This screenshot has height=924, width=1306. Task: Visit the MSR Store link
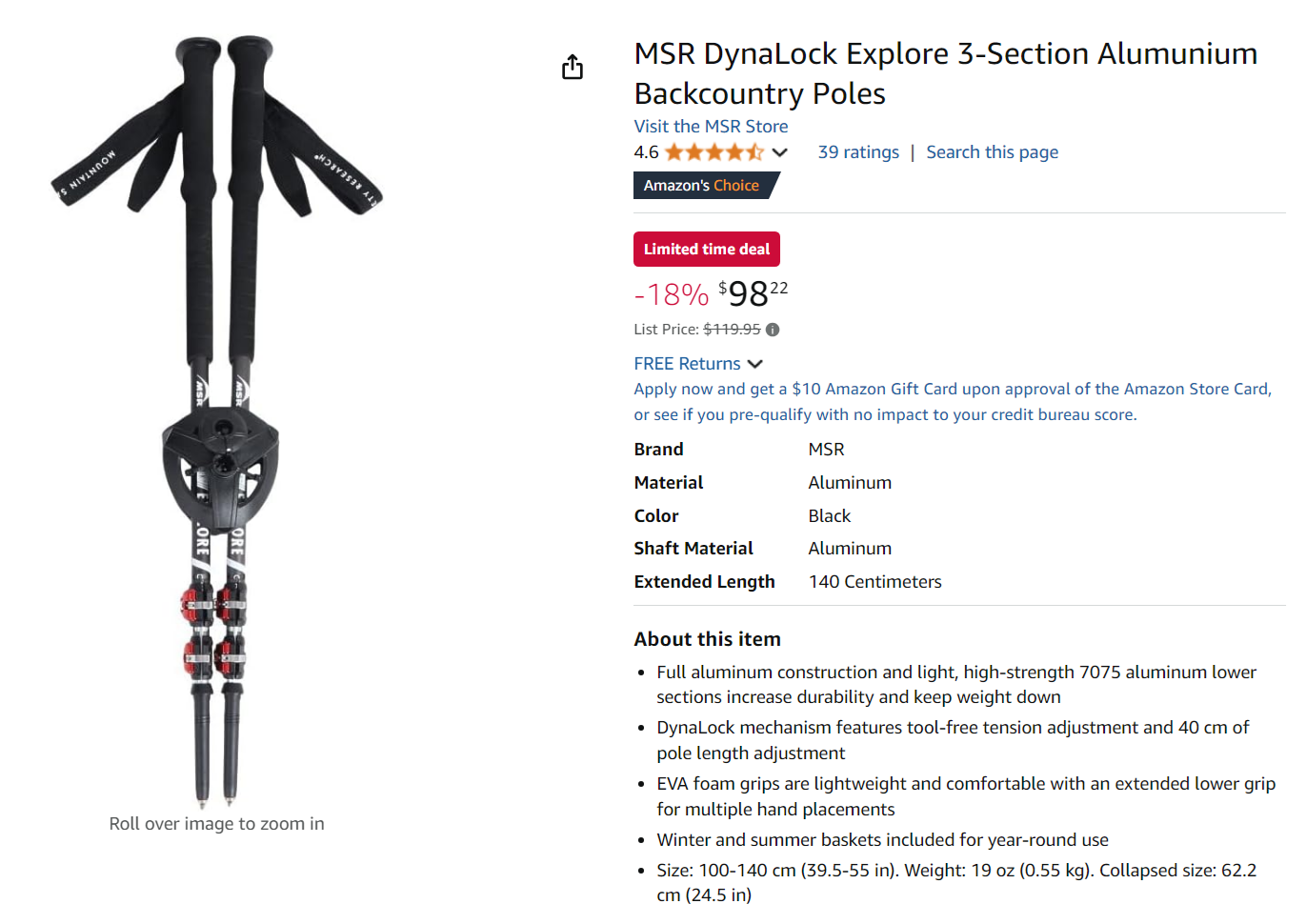tap(711, 127)
